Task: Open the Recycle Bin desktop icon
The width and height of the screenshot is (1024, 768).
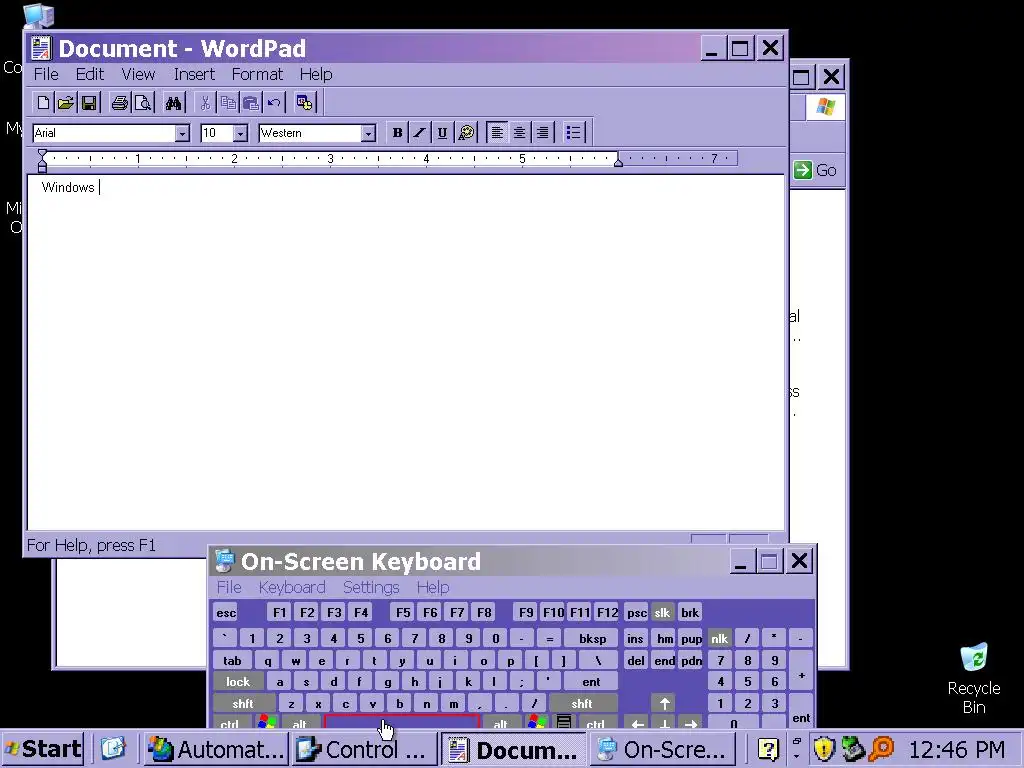Action: (x=974, y=679)
